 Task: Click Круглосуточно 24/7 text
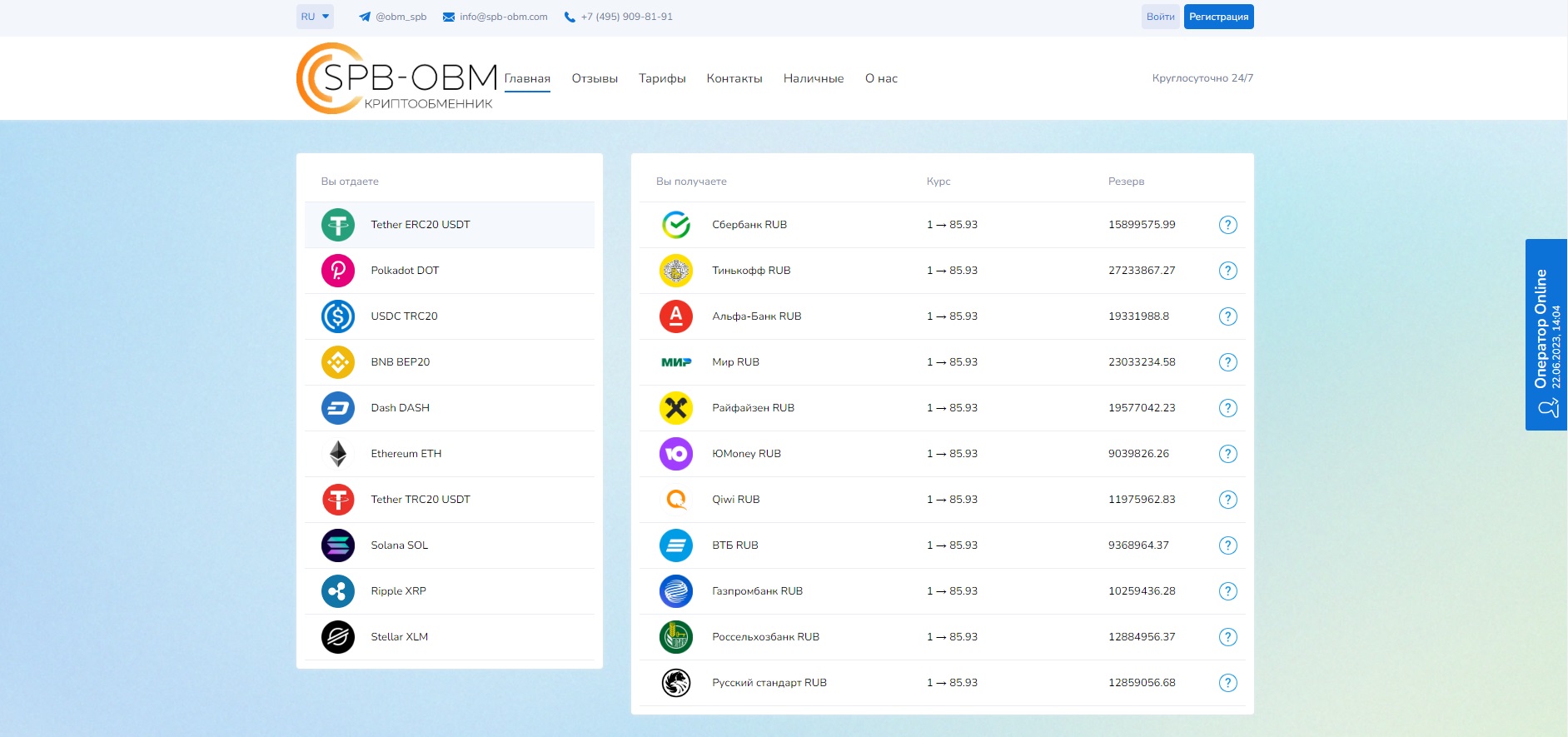(1202, 78)
